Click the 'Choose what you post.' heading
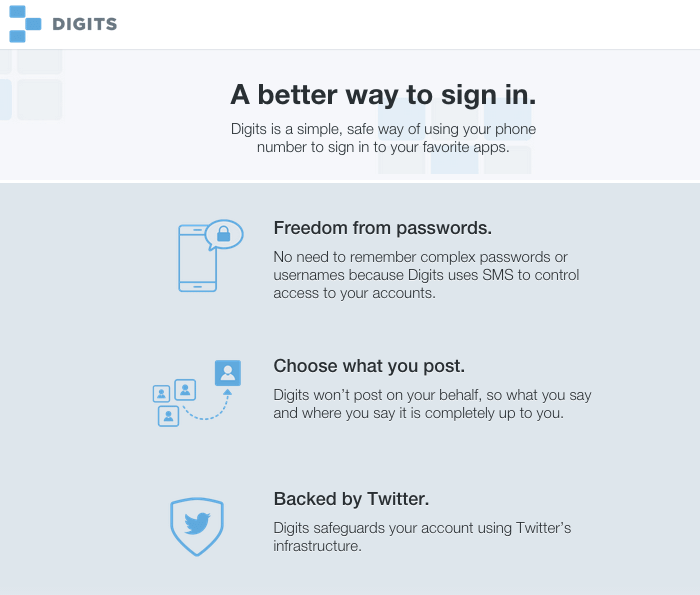Screen dimensions: 700x595 tap(369, 366)
